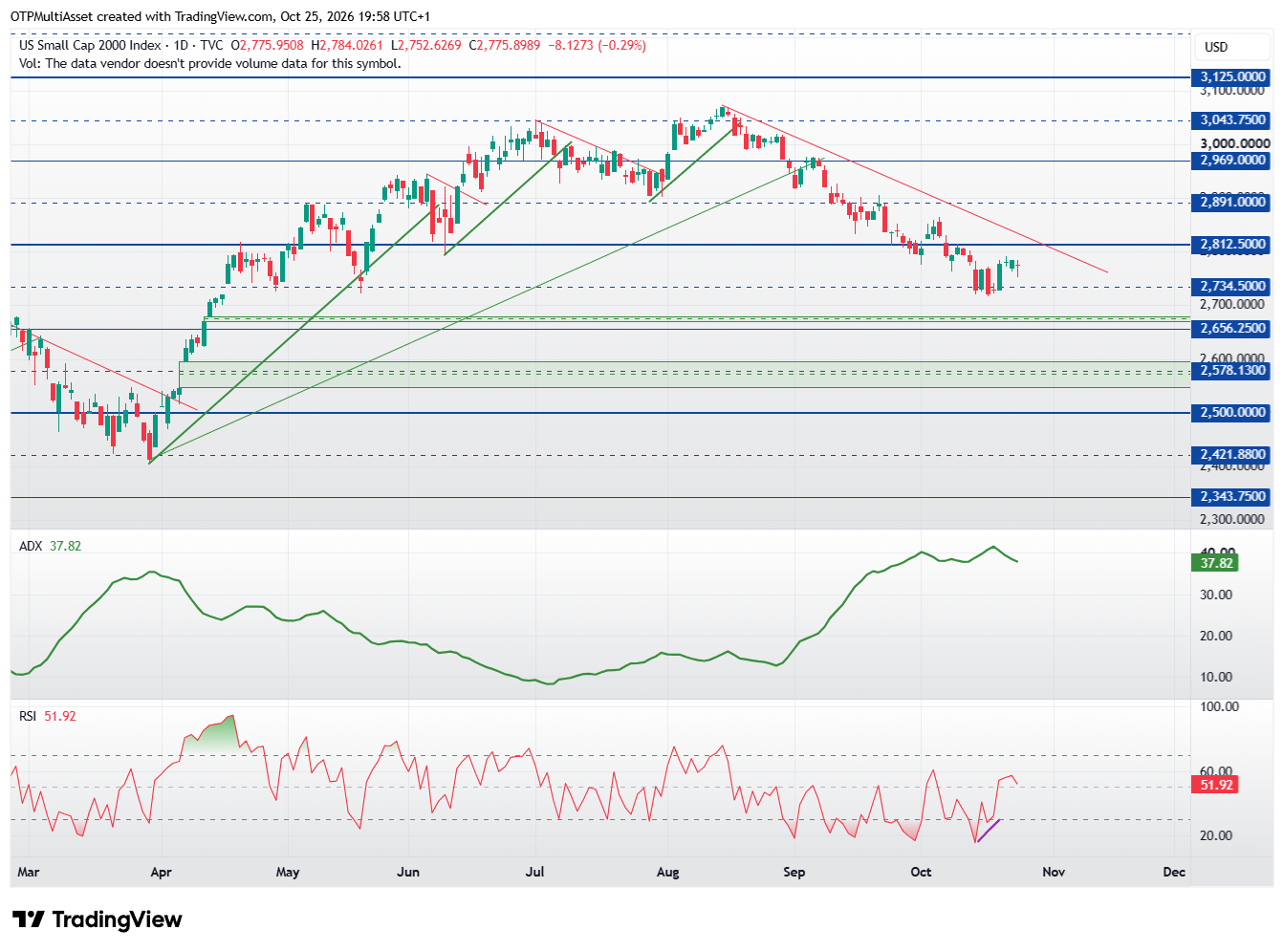Viewport: 1284px width, 952px height.
Task: Click the open value O2,775.9508
Action: 267,45
